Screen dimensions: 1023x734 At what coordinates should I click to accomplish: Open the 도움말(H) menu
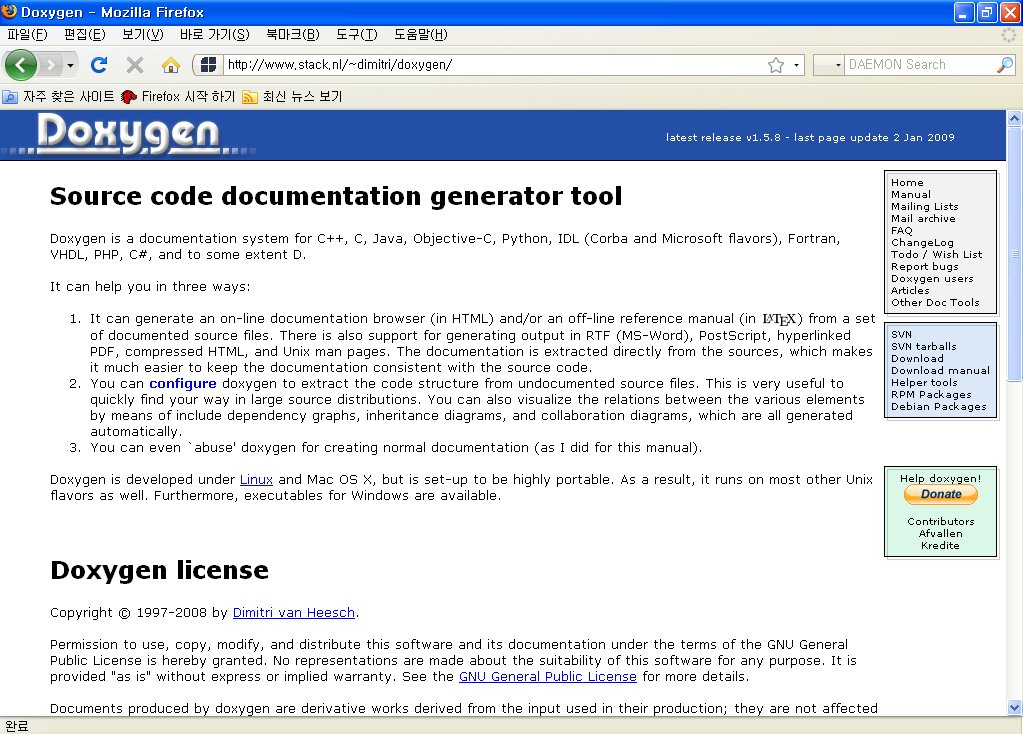coord(421,35)
